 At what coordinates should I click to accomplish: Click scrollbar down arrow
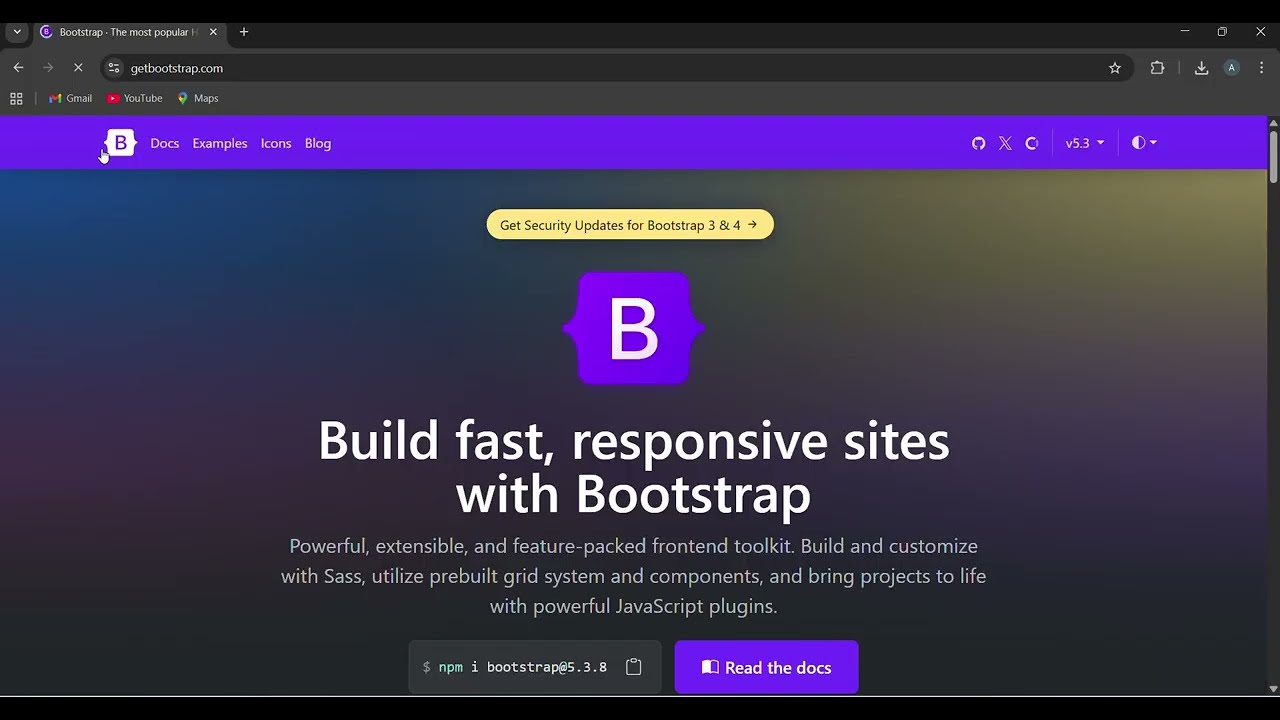tap(1273, 689)
